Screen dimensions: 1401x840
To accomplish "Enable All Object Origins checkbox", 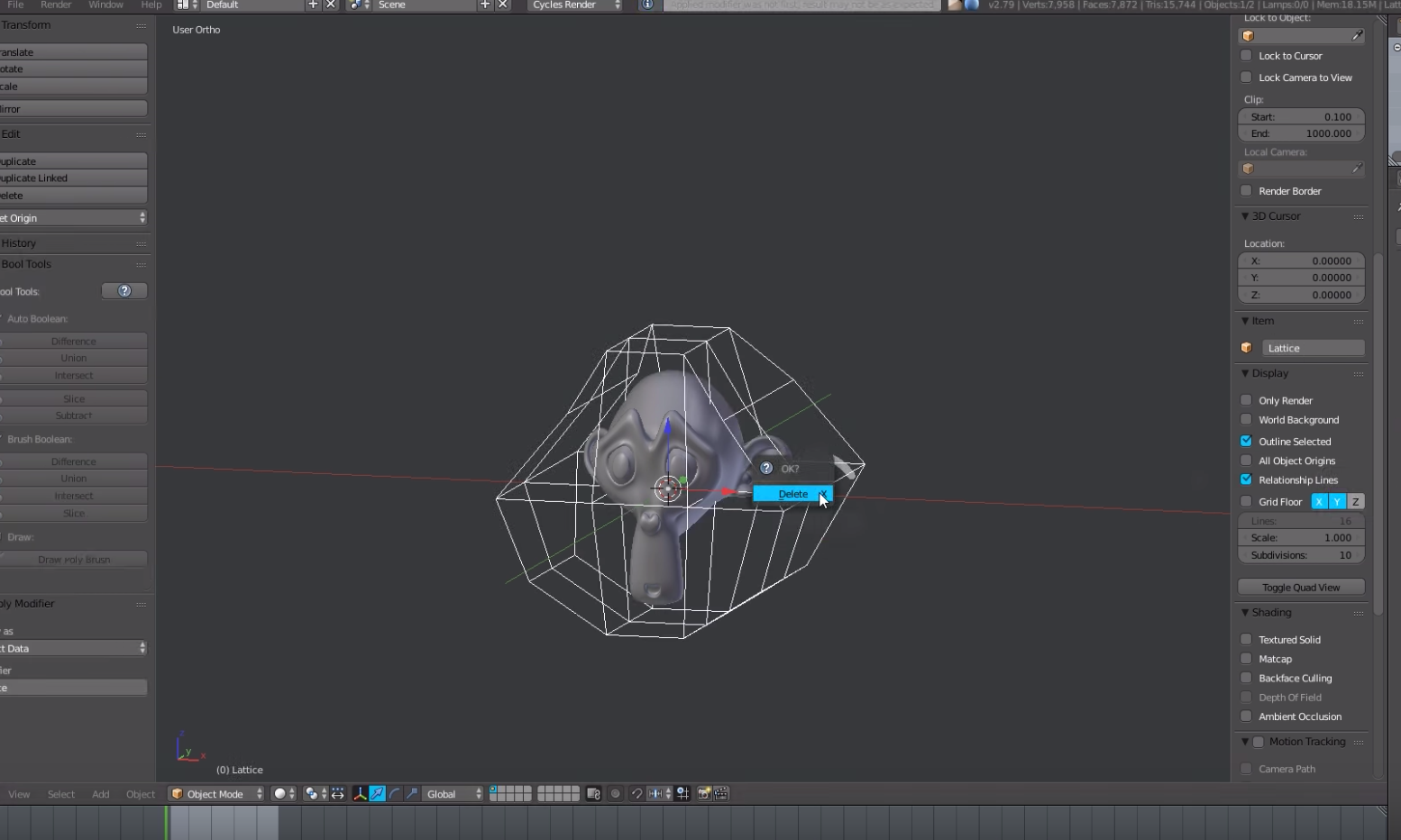I will (1246, 461).
